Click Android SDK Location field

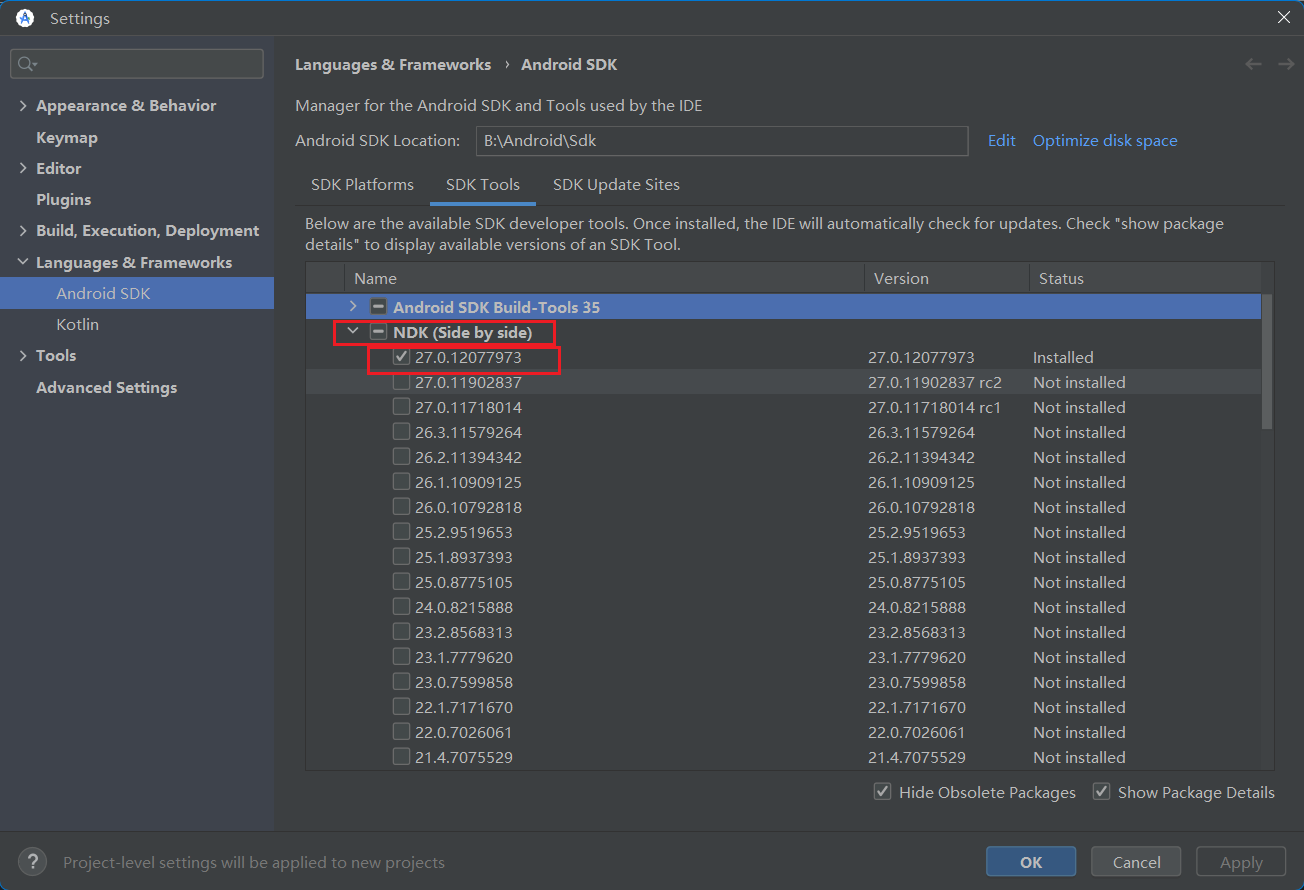tap(722, 141)
